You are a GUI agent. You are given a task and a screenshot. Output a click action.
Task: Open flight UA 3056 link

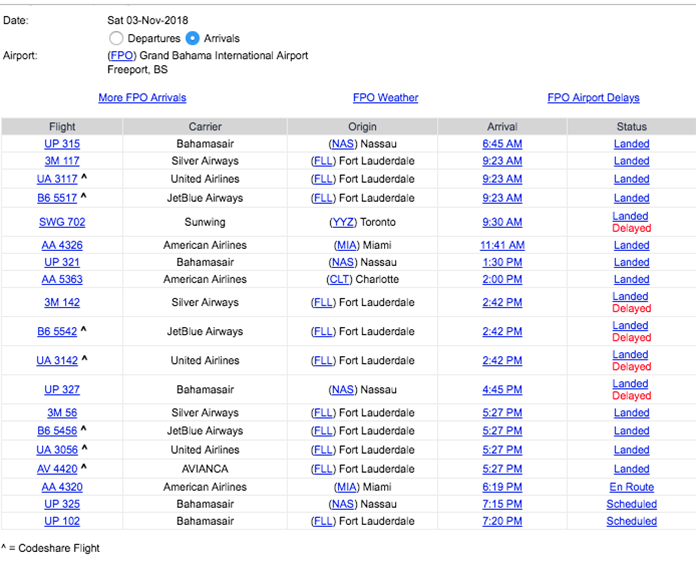57,450
